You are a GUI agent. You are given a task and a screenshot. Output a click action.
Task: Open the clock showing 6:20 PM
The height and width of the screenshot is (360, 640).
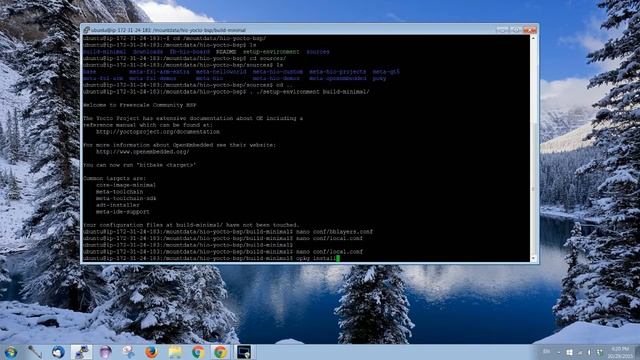(x=620, y=352)
